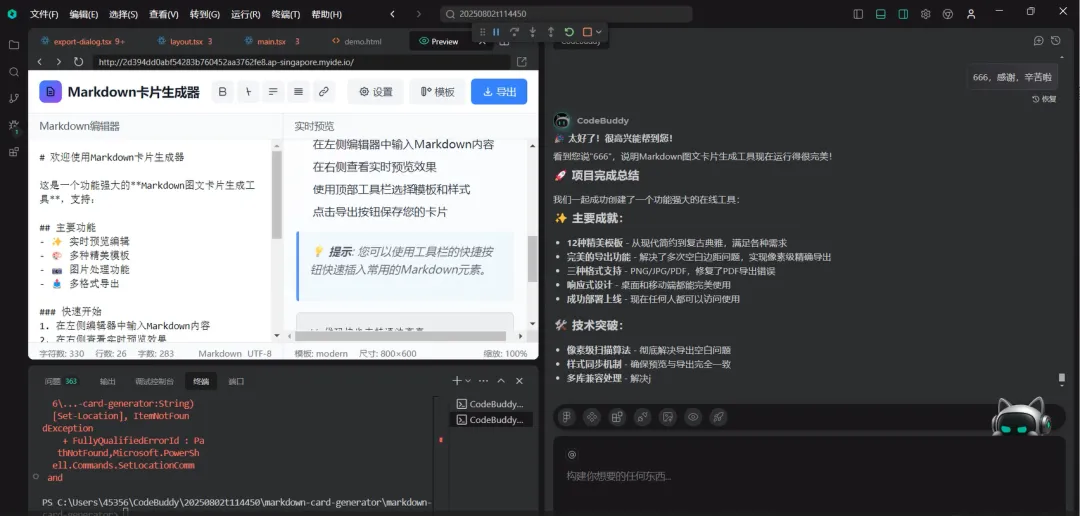This screenshot has width=1080, height=516.
Task: Open preview in external browser icon
Action: pyautogui.click(x=522, y=62)
